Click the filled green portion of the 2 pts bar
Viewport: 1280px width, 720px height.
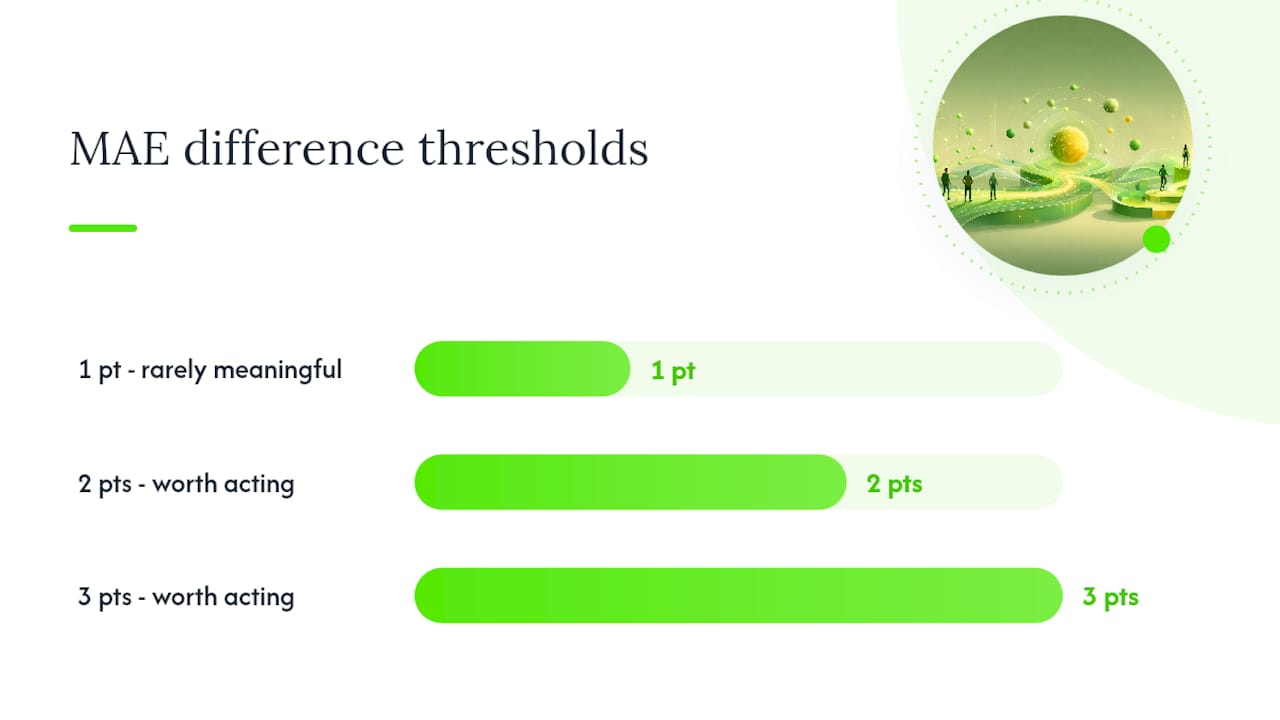click(x=630, y=483)
